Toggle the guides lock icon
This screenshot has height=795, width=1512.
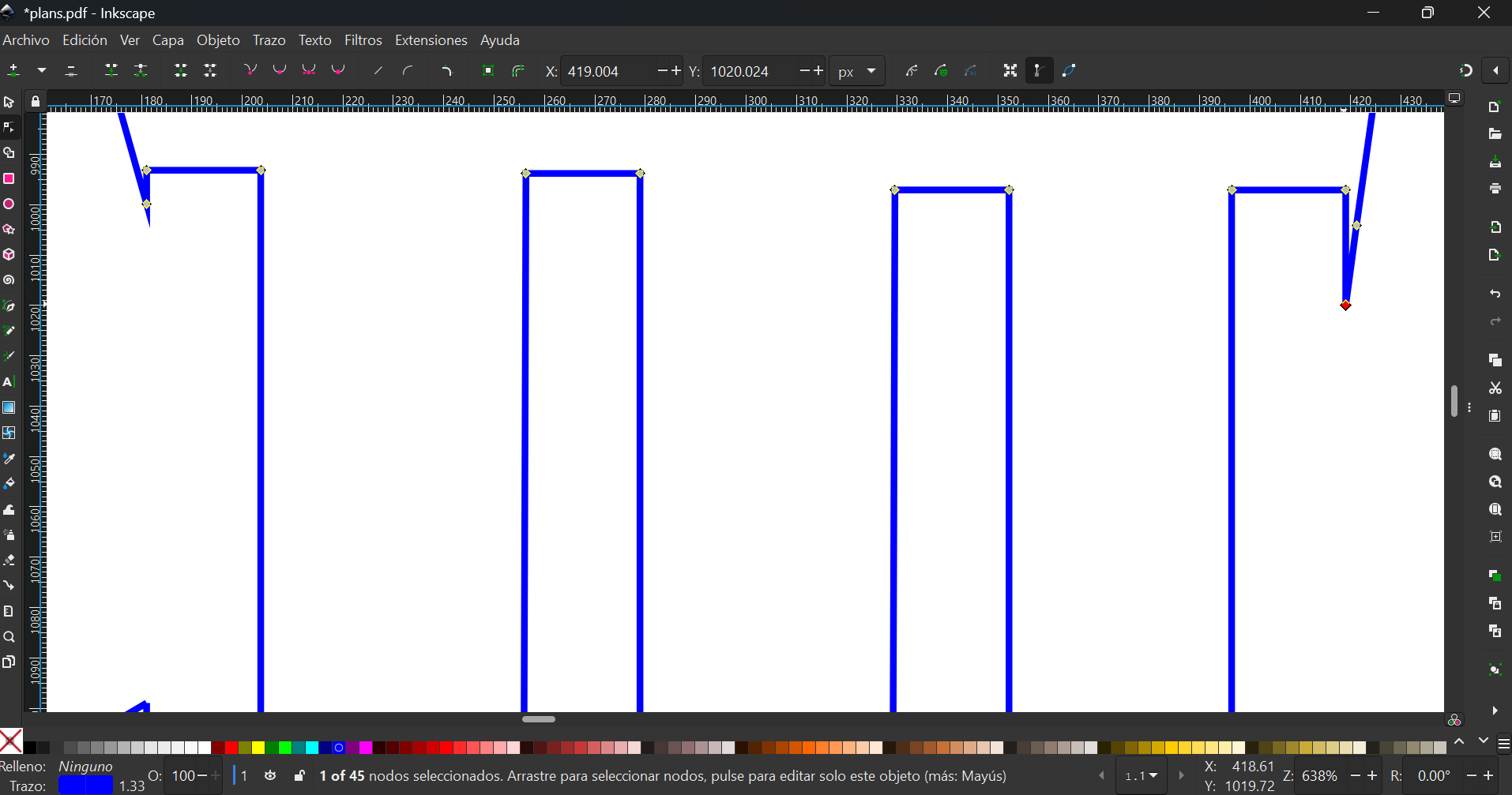35,101
